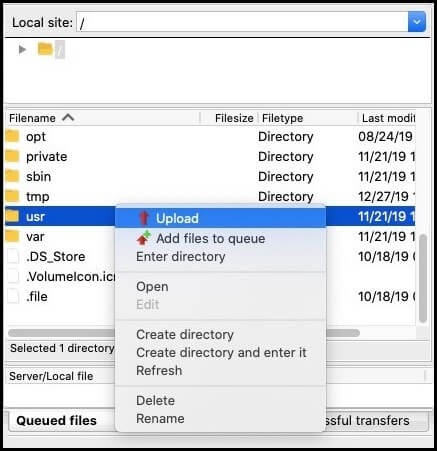437x451 pixels.
Task: Select the .DS_Store file icon
Action: [13, 256]
